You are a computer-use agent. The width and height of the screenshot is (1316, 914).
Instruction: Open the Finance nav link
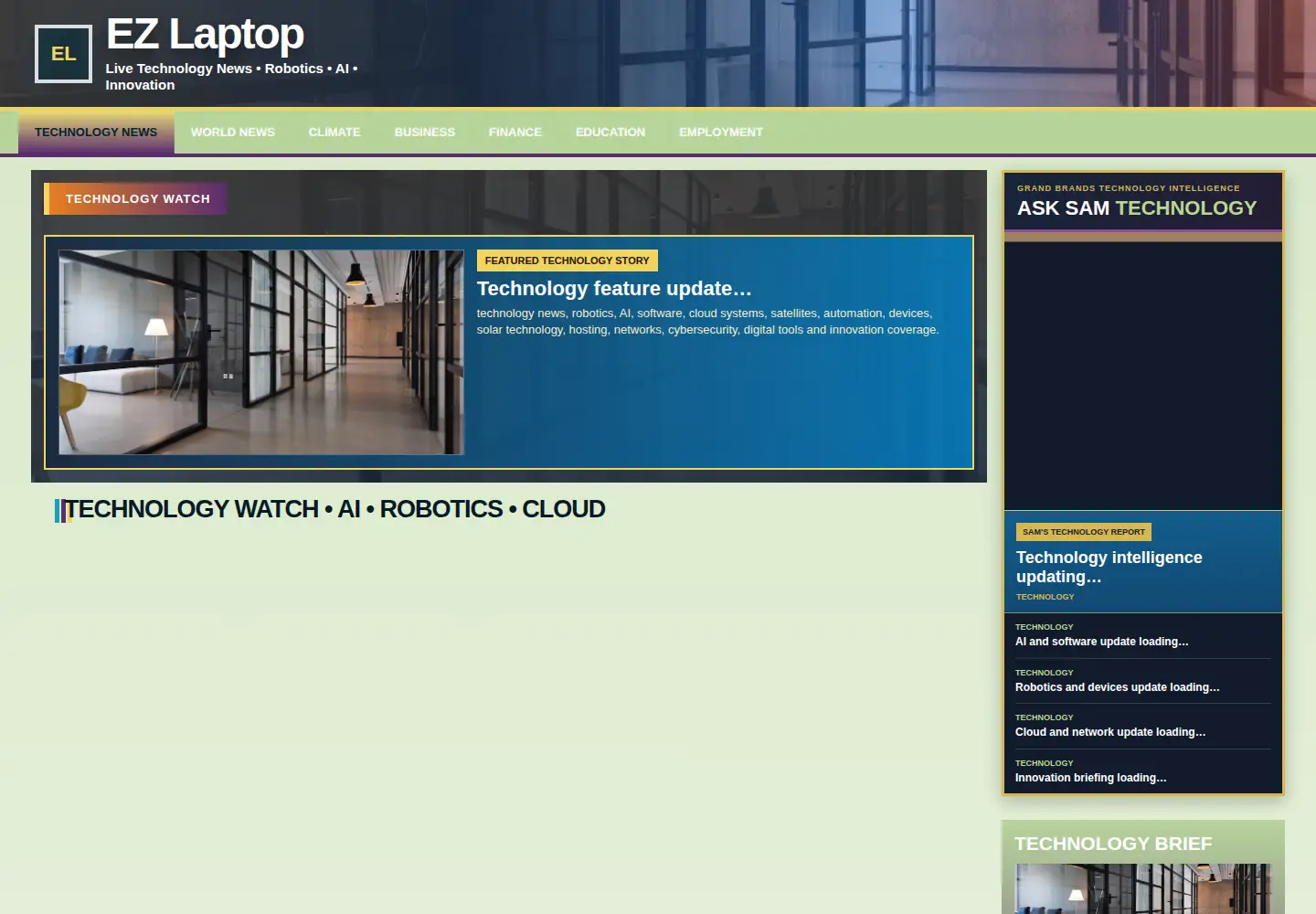(x=515, y=133)
